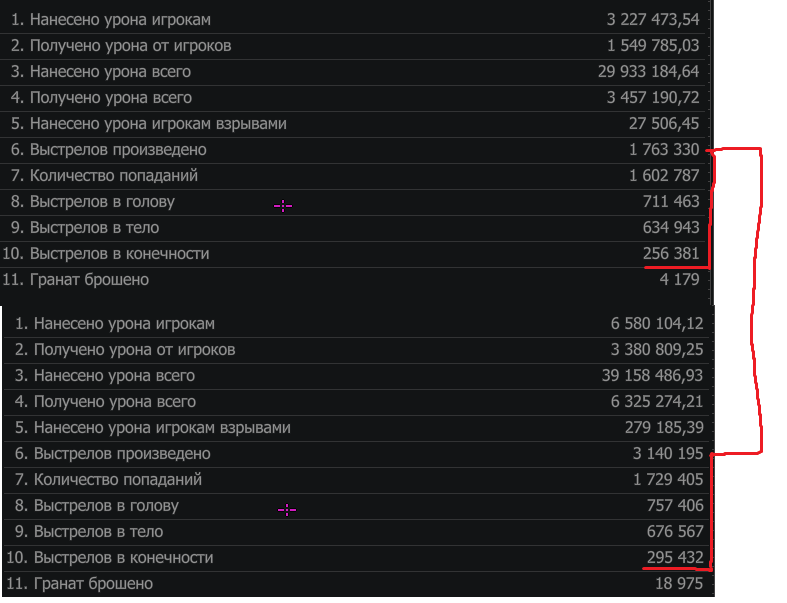Click the explosion damage value 27 506,45
This screenshot has width=787, height=603.
coord(664,124)
